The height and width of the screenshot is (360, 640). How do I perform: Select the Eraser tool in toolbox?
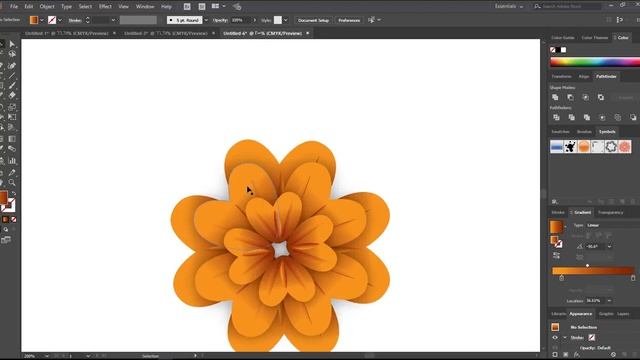tap(12, 96)
